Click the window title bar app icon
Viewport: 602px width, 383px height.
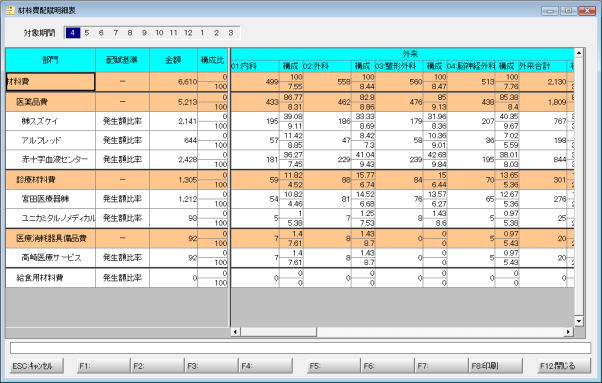point(10,10)
